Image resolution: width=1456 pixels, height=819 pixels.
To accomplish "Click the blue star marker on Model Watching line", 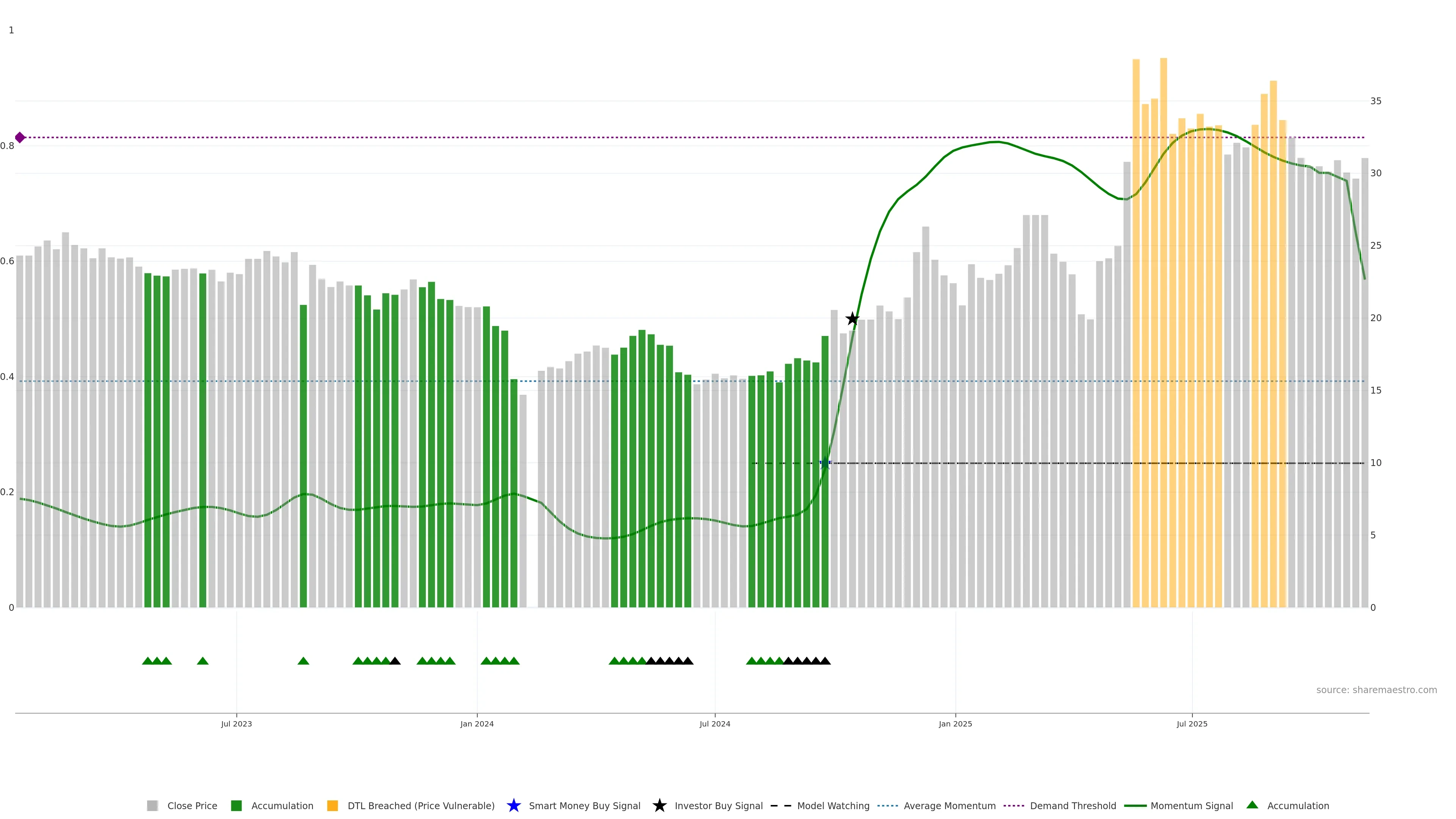I will click(x=825, y=463).
